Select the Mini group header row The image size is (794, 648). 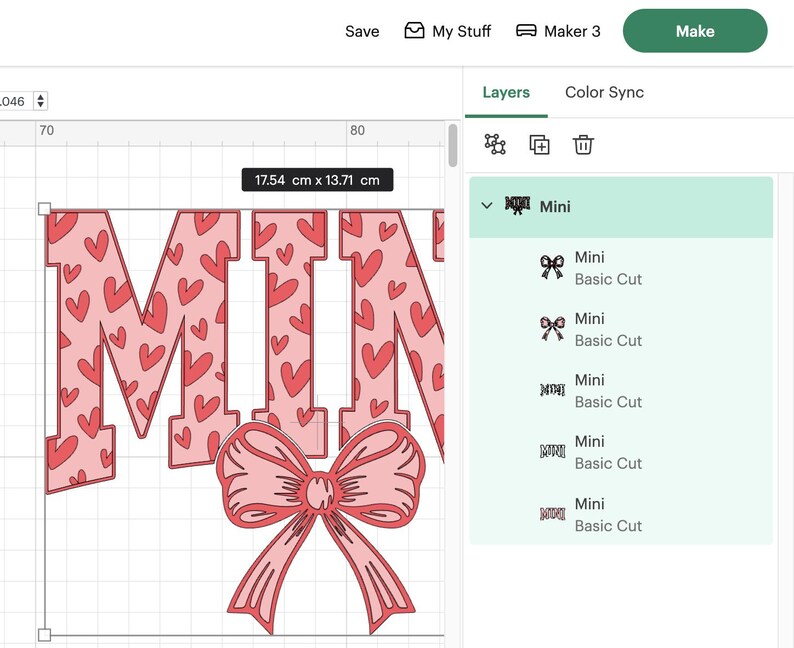pos(621,207)
